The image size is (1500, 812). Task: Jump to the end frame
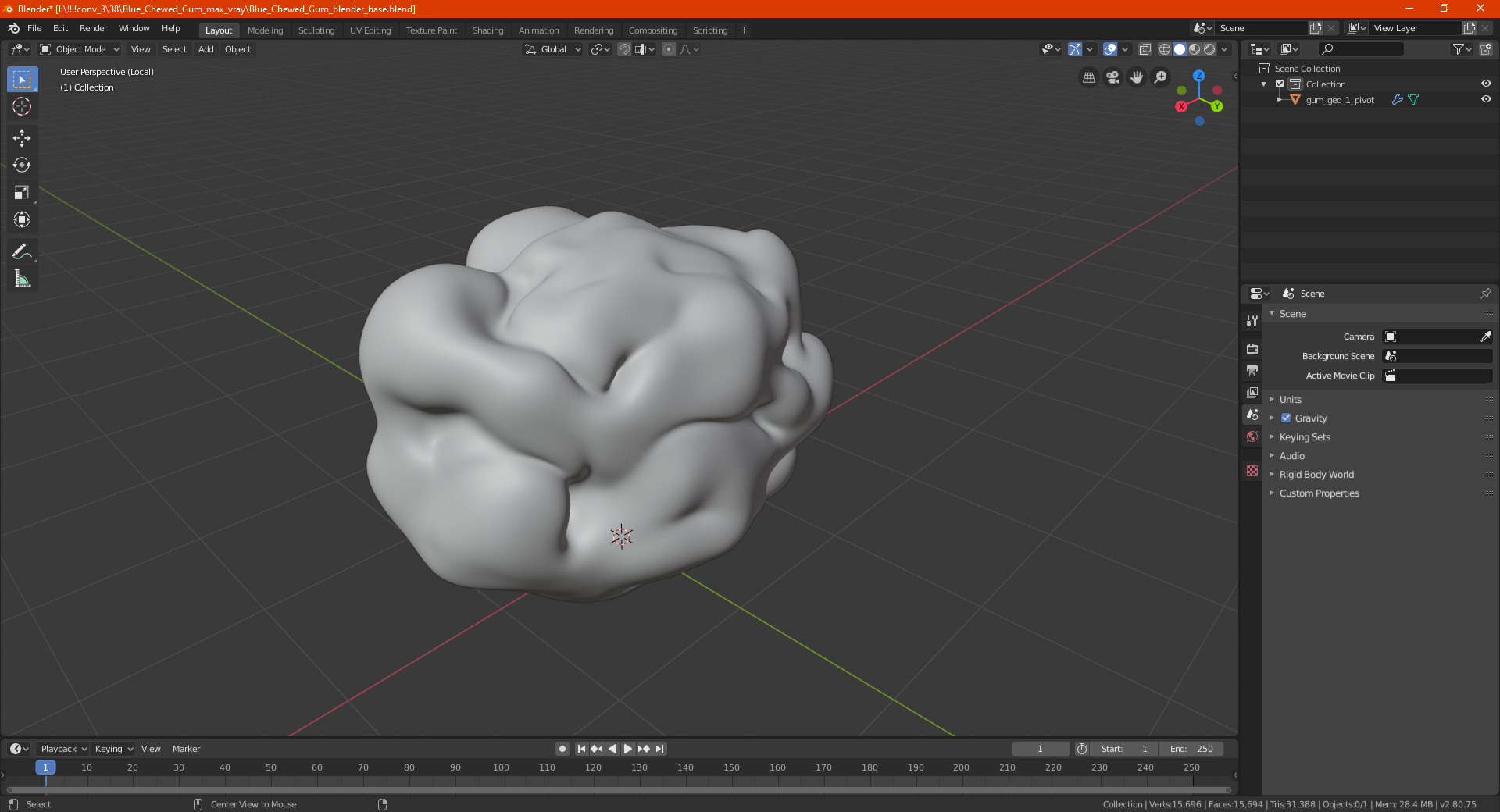click(659, 749)
